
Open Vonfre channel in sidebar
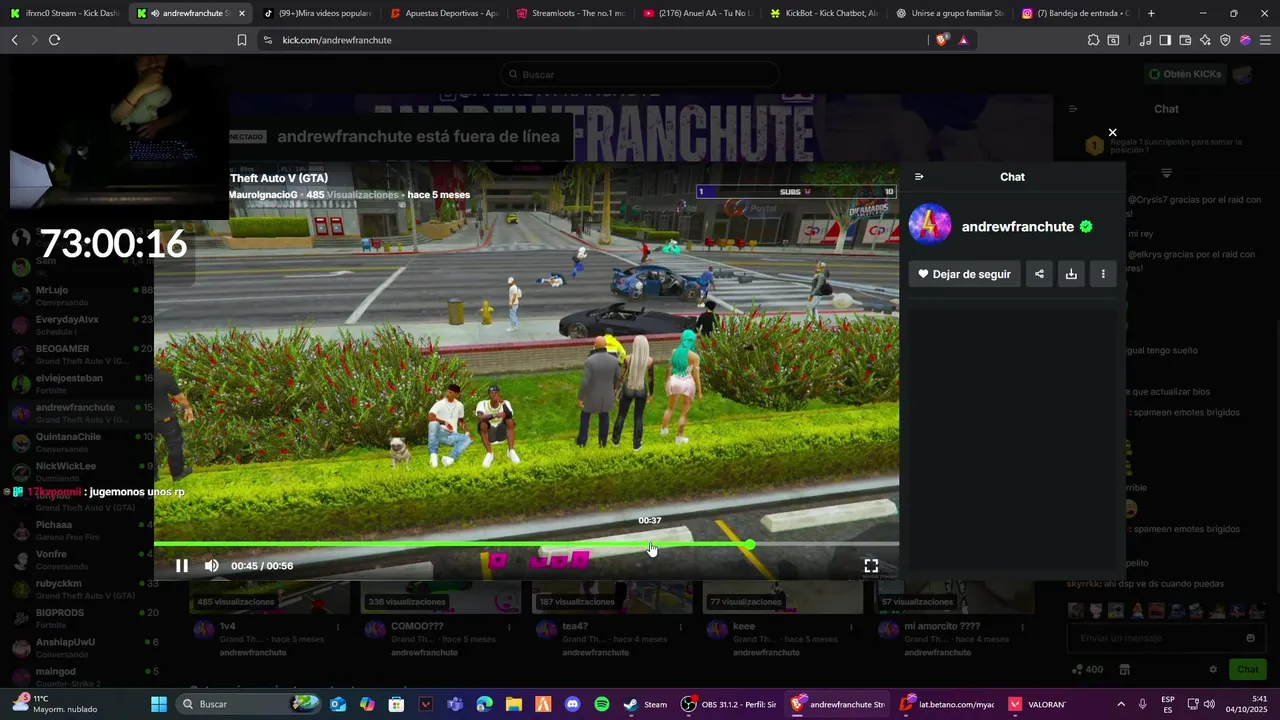(x=80, y=558)
